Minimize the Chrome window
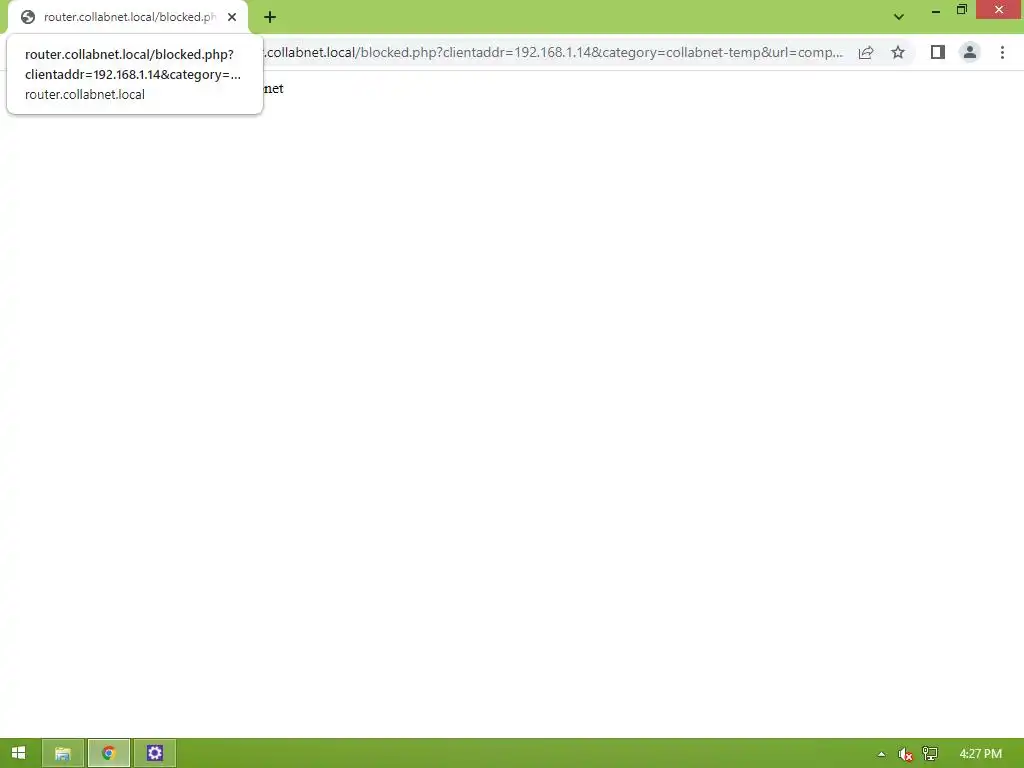Viewport: 1024px width, 768px height. [x=936, y=10]
